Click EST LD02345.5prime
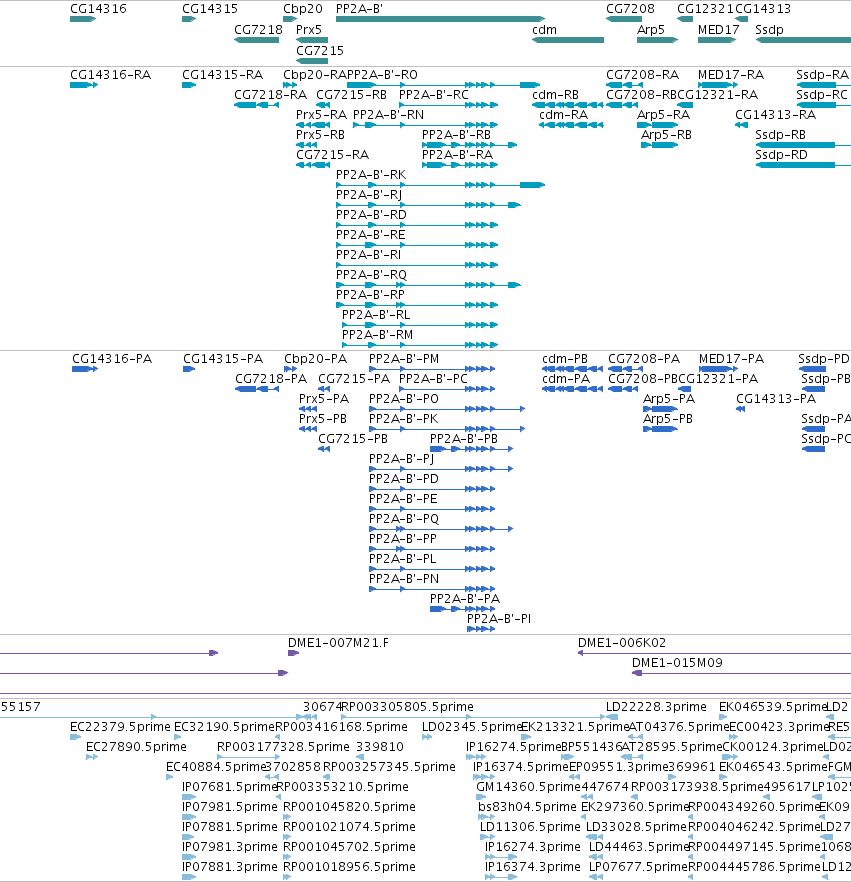Viewport: 851px width, 882px height. (427, 737)
